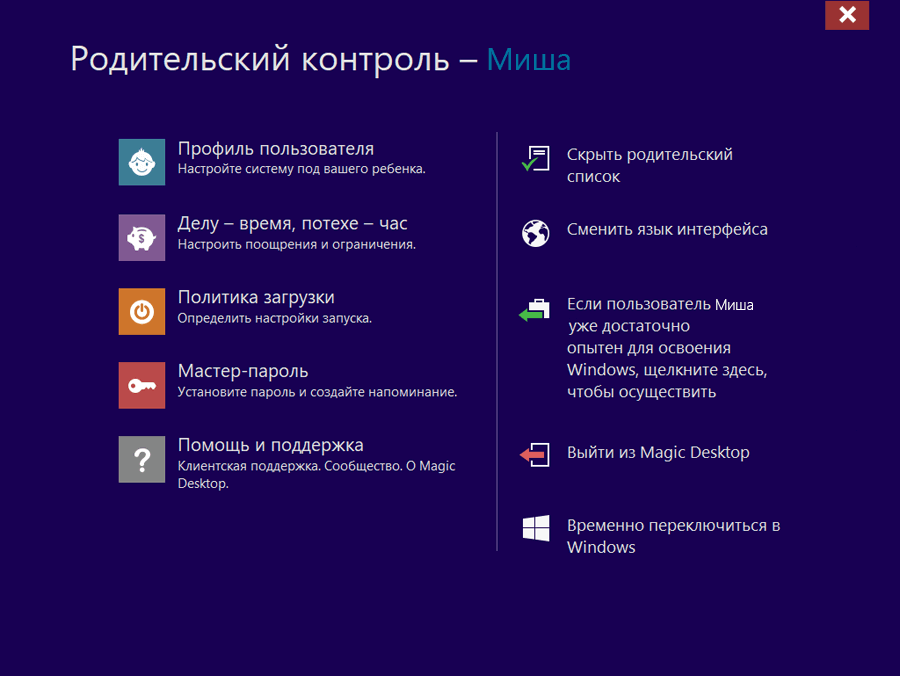Viewport: 900px width, 676px height.
Task: Click the globe icon to change language
Action: click(536, 233)
